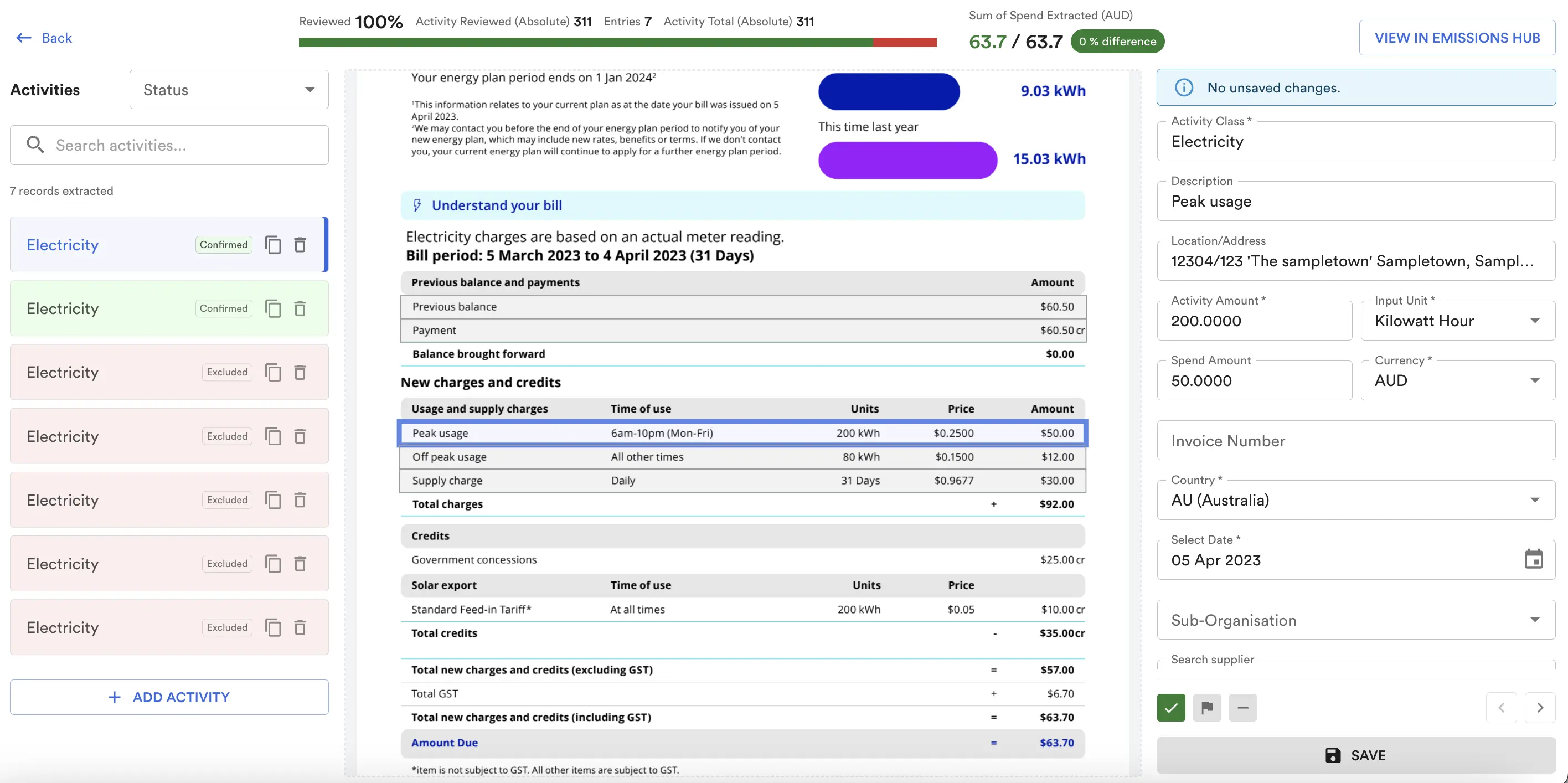Click the Save disk icon on the SAVE button
The height and width of the screenshot is (783, 1568).
pos(1334,755)
